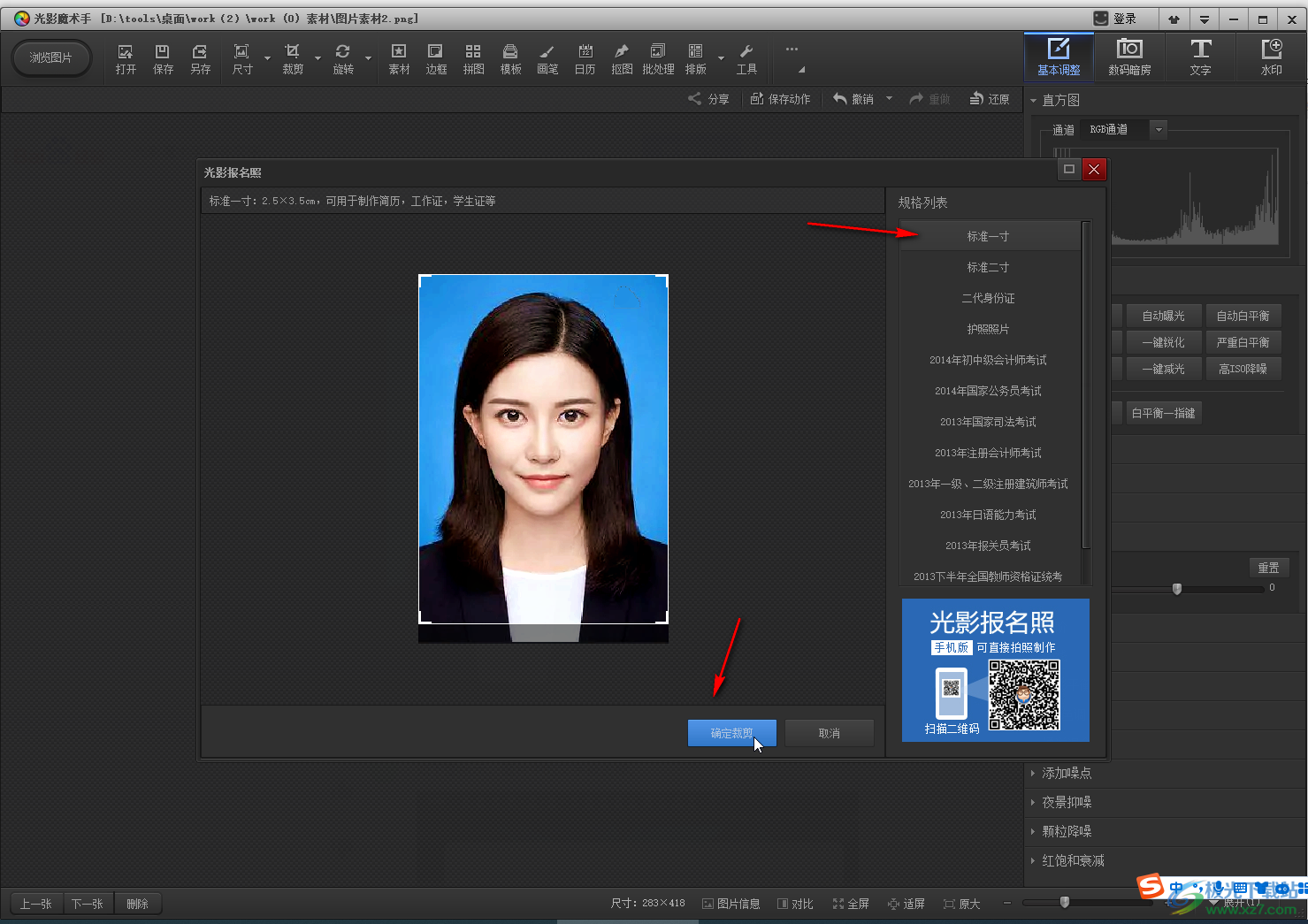Select 护照照片 in spec list
Screen dimensions: 1308x924
988,329
